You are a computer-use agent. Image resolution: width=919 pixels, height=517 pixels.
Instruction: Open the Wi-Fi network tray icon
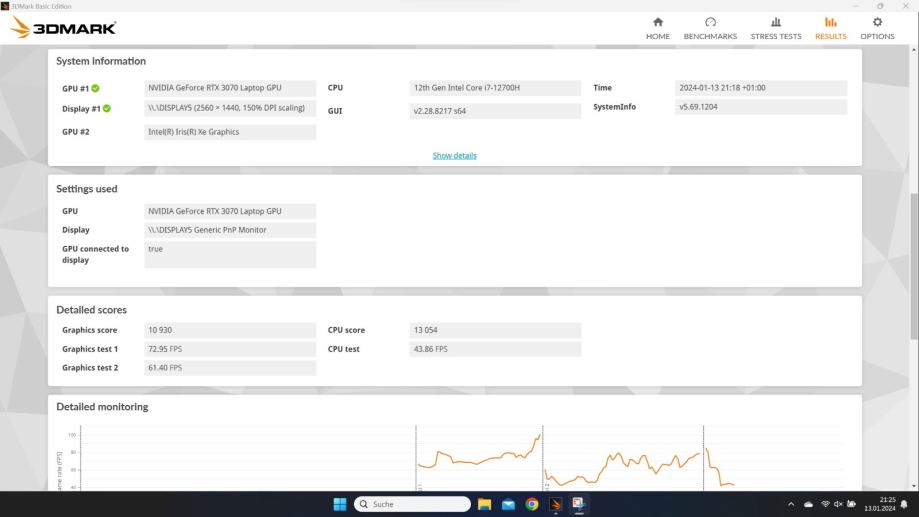pos(825,504)
